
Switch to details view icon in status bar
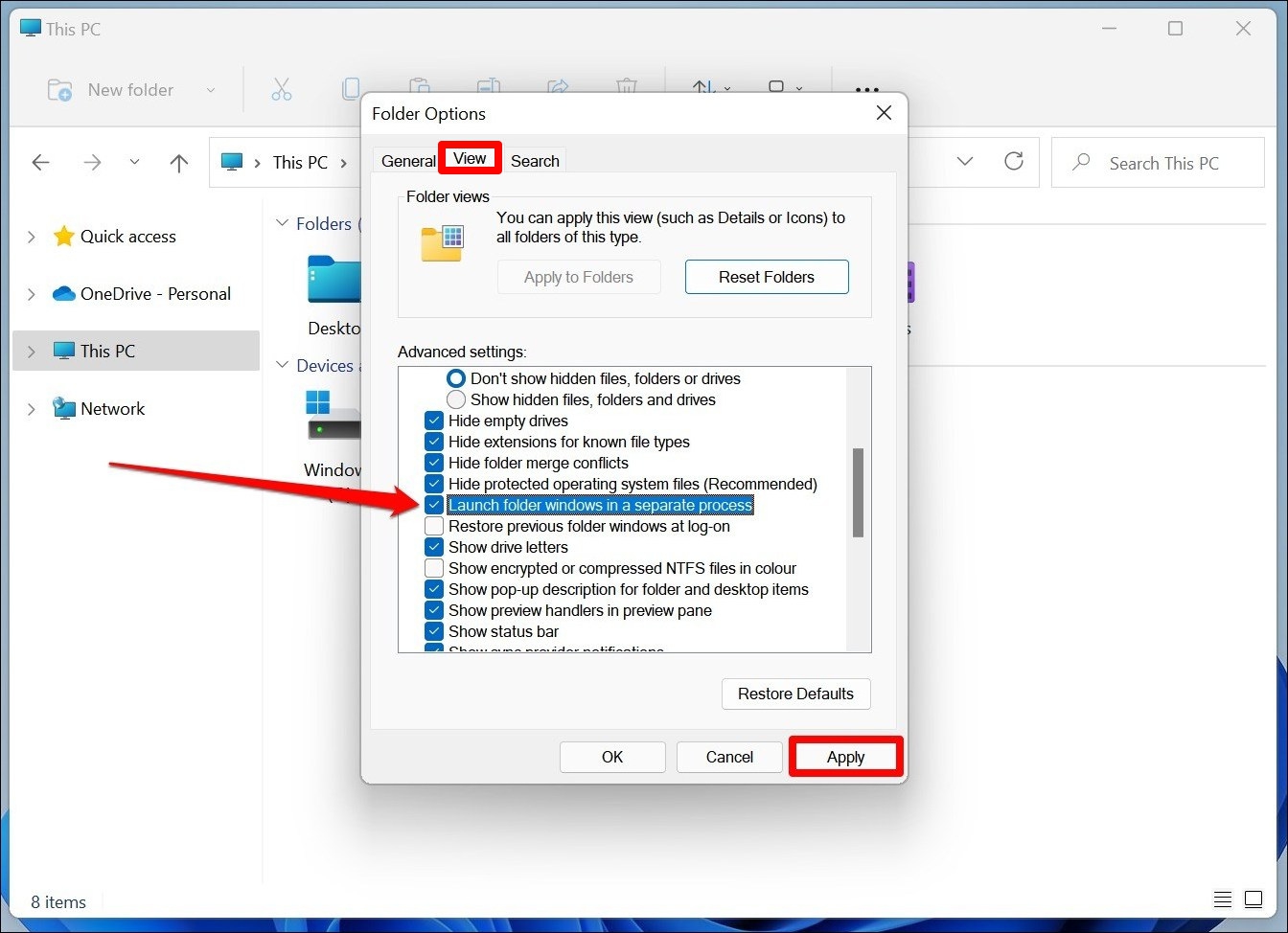(1222, 899)
